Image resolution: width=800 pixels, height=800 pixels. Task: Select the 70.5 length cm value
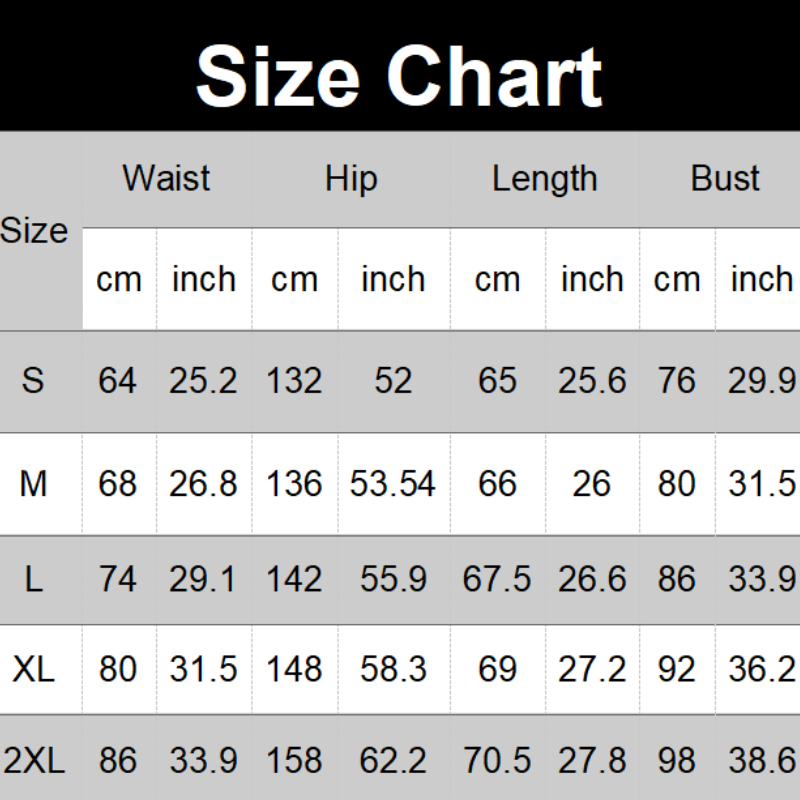coord(497,761)
